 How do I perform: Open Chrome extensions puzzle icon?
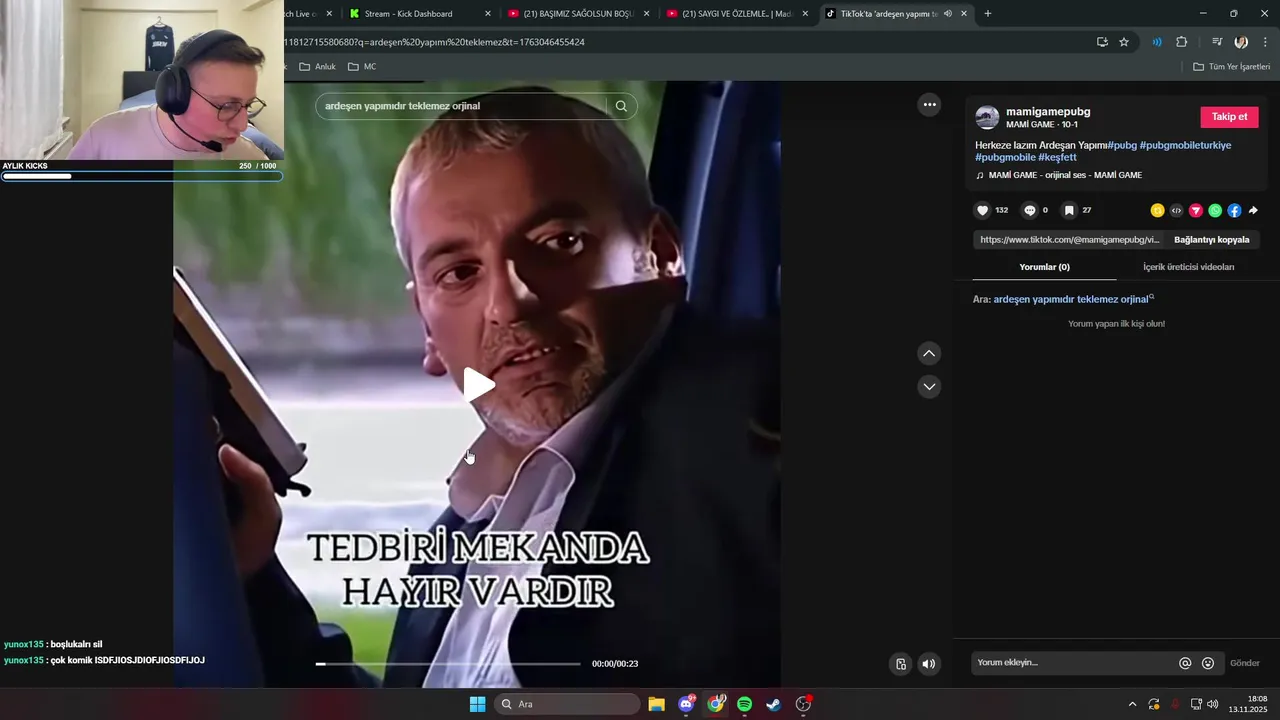[x=1181, y=42]
